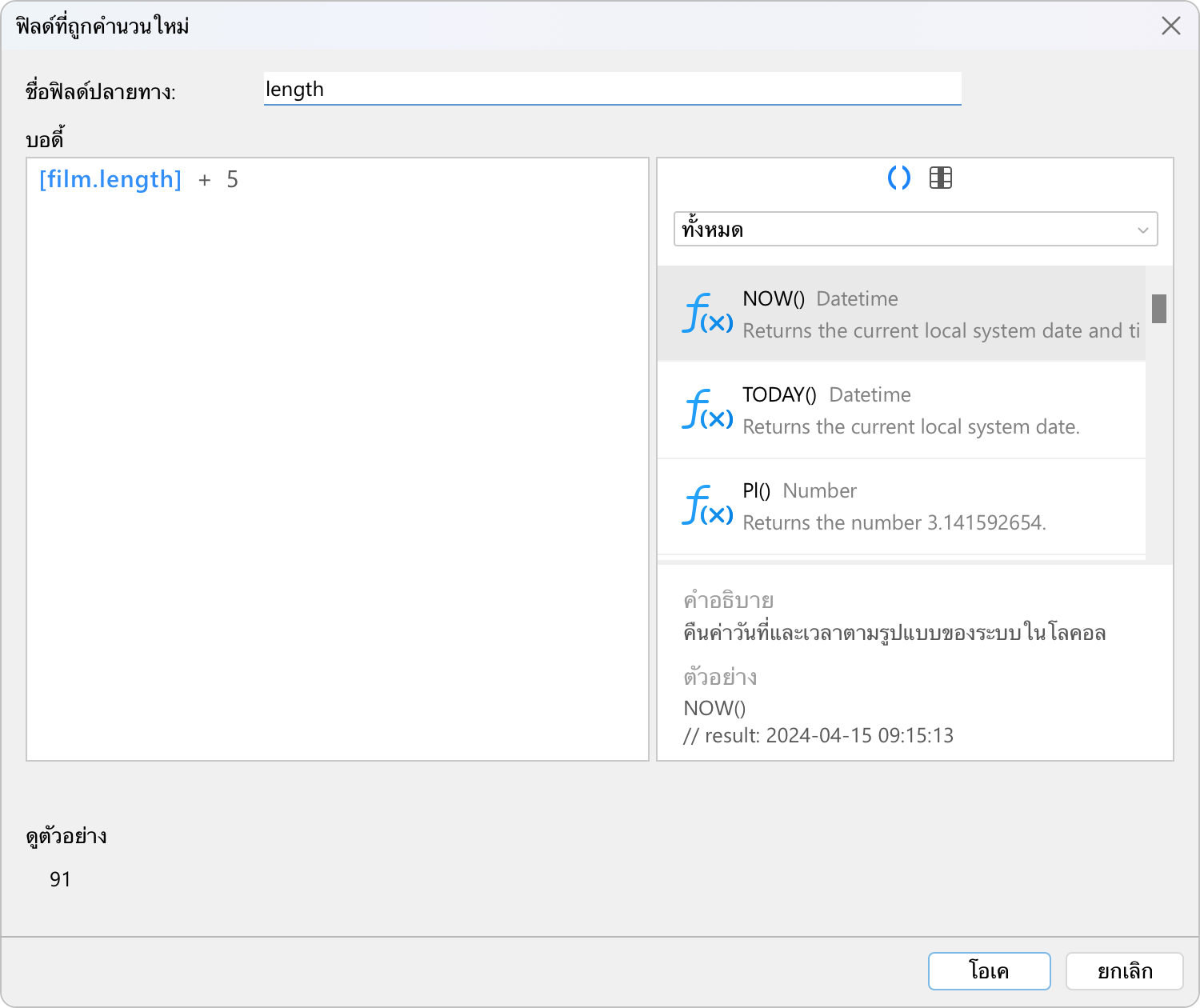Screen dimensions: 1200x1008
Task: Click the preview result value 91
Action: pos(60,879)
